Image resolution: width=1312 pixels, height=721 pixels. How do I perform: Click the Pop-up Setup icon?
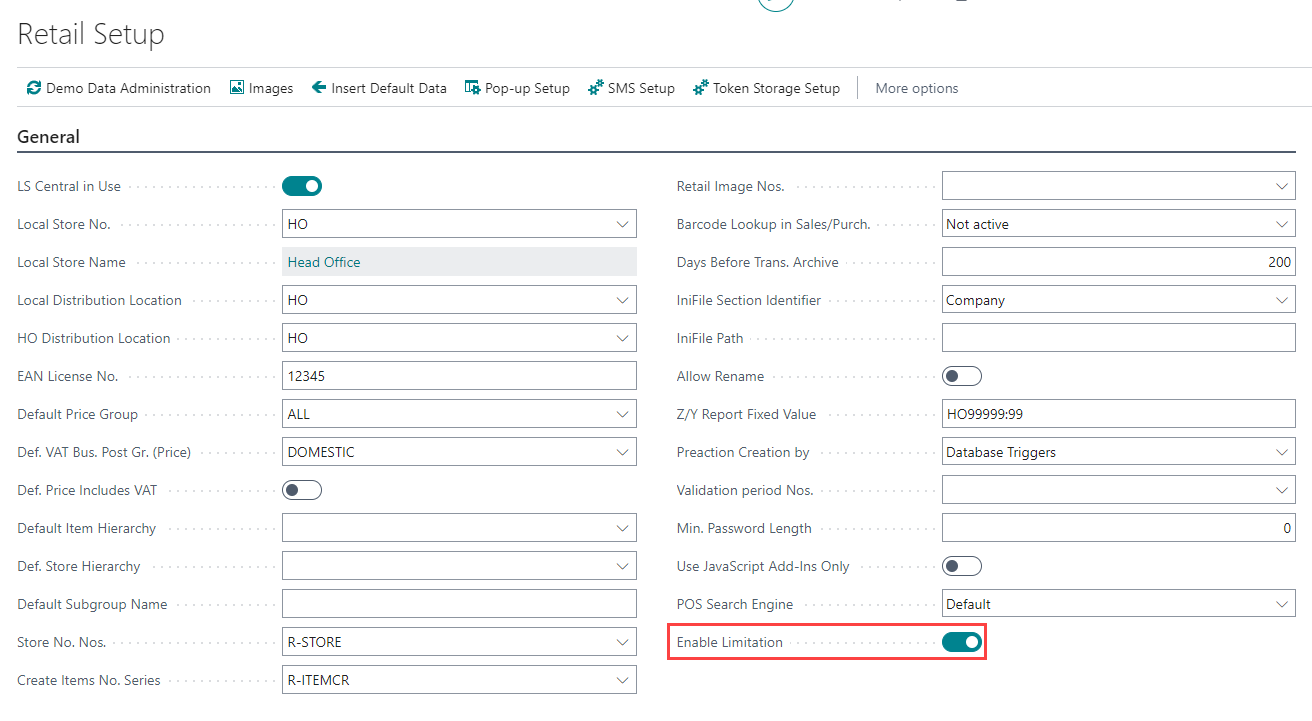(473, 88)
